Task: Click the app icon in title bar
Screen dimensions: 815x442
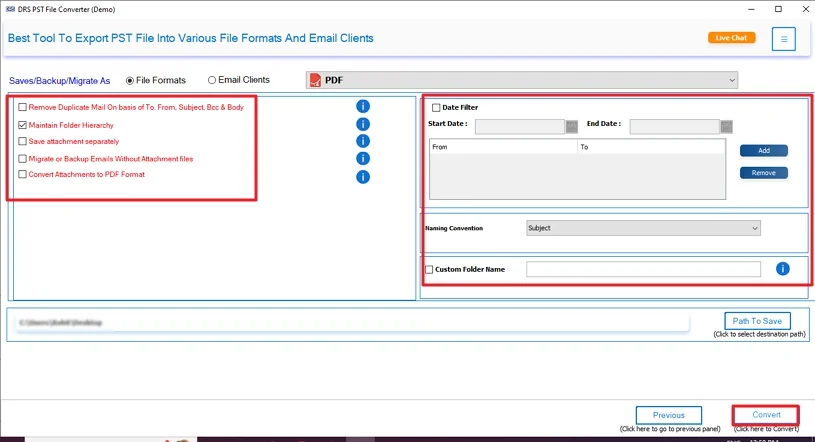Action: (x=10, y=9)
